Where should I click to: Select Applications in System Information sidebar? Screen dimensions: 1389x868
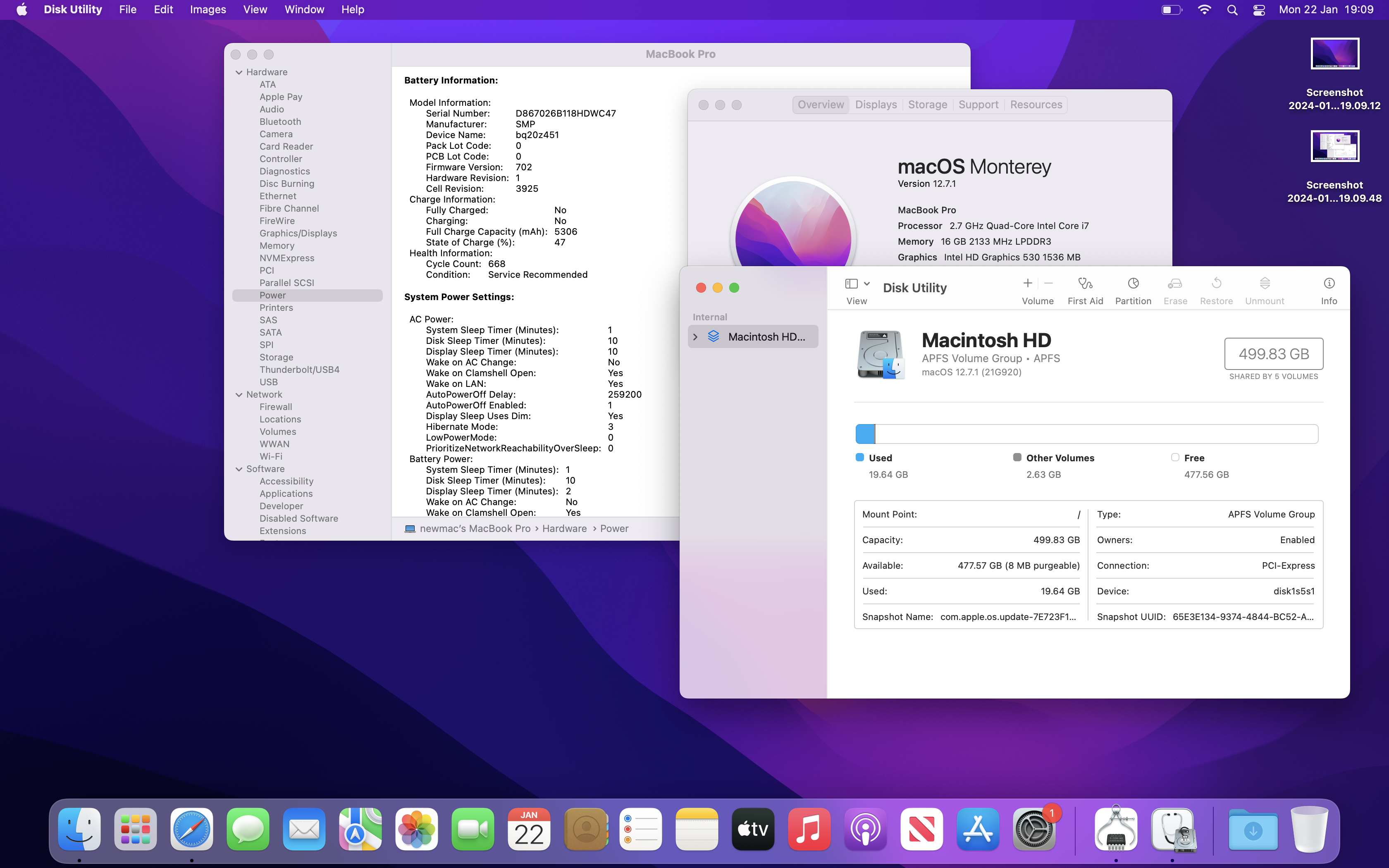click(286, 494)
